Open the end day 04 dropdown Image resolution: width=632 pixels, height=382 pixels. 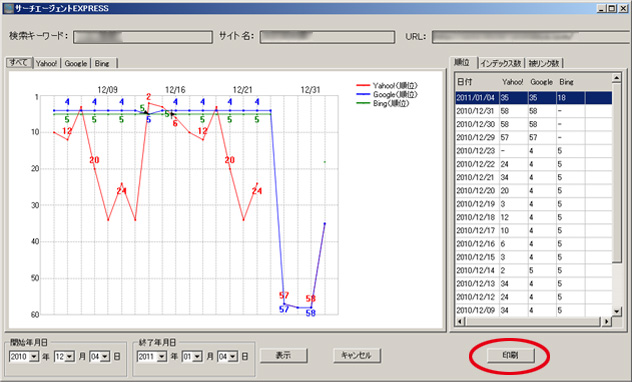tap(233, 357)
